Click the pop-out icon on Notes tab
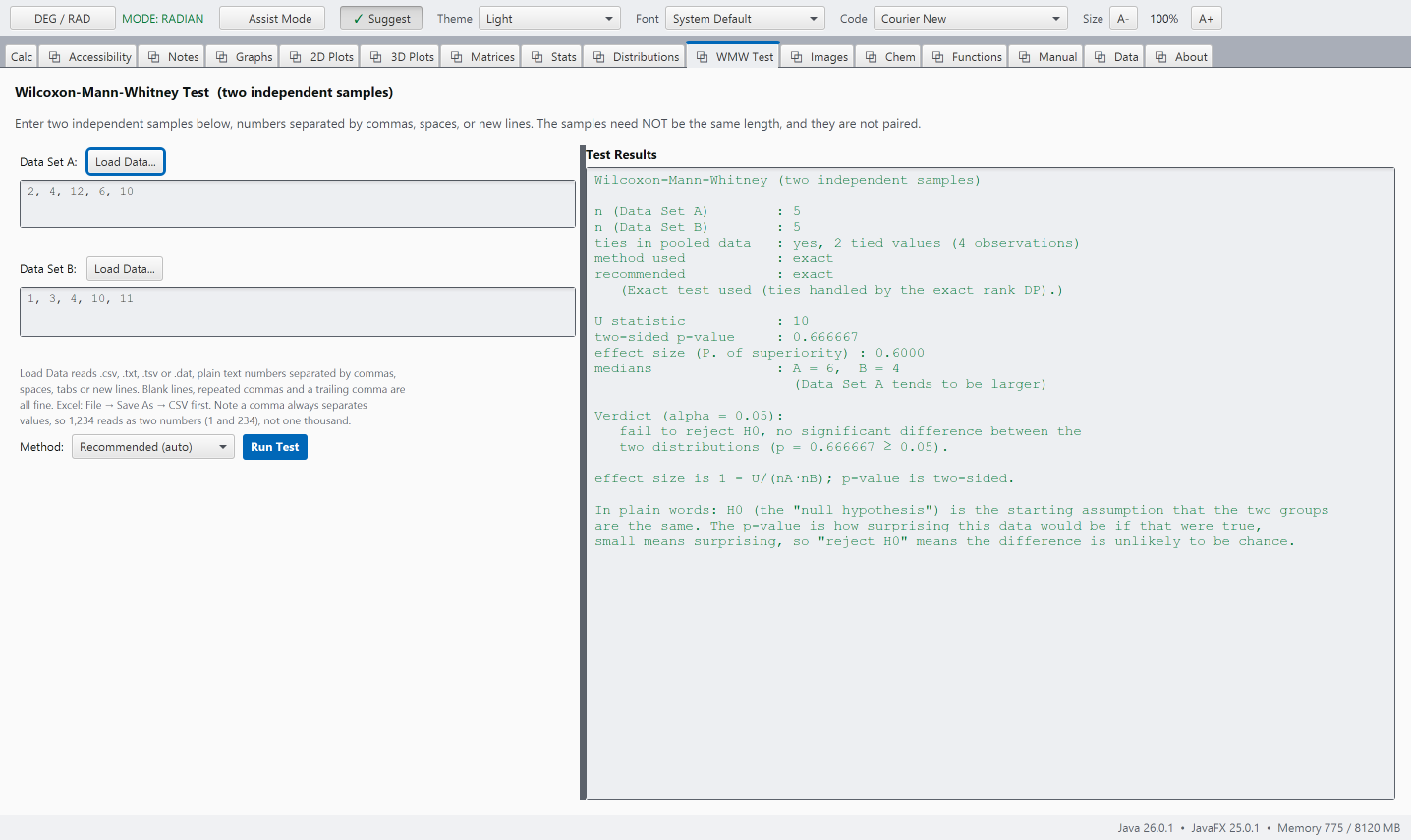 (x=154, y=57)
